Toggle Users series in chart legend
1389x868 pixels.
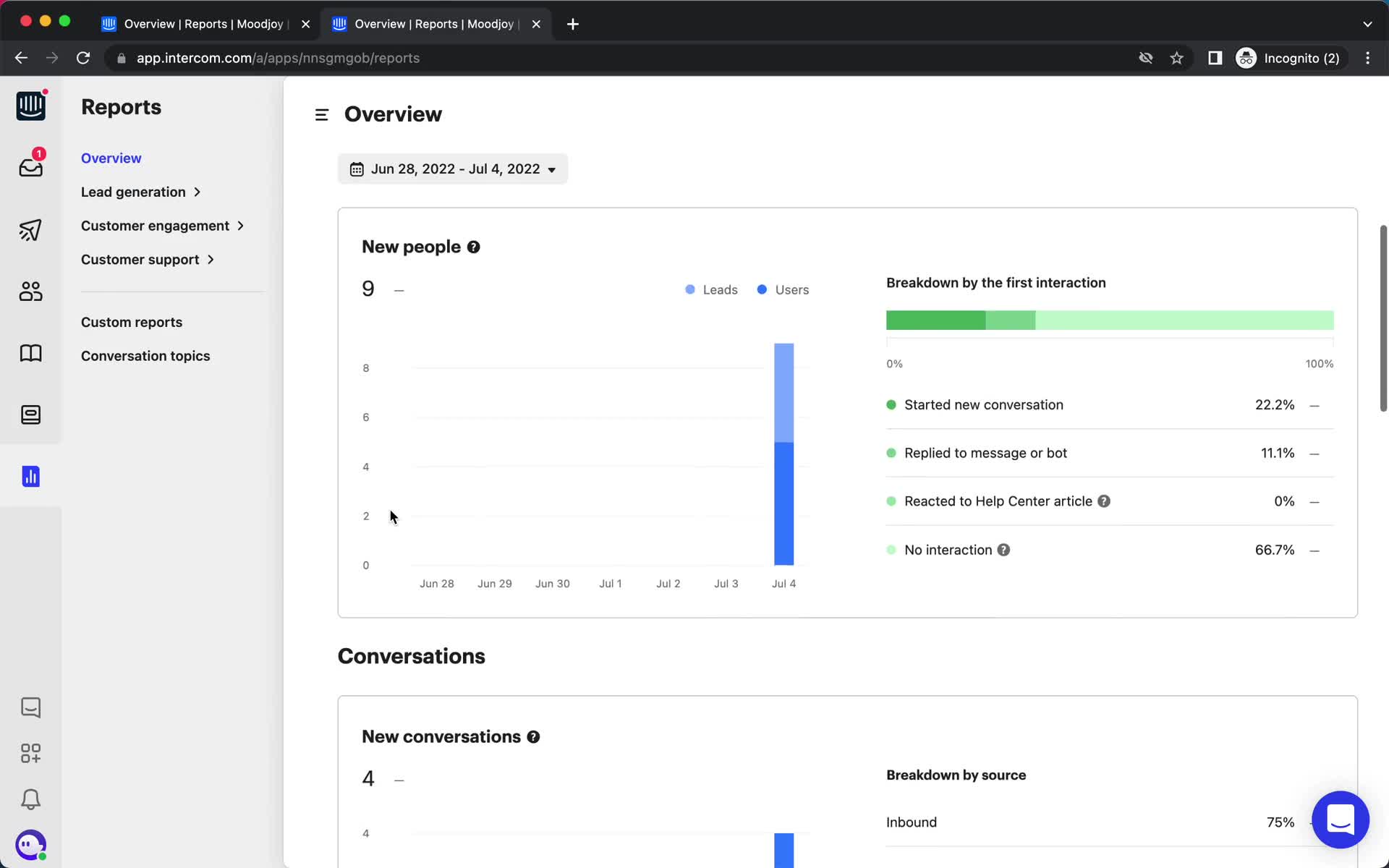click(x=783, y=289)
